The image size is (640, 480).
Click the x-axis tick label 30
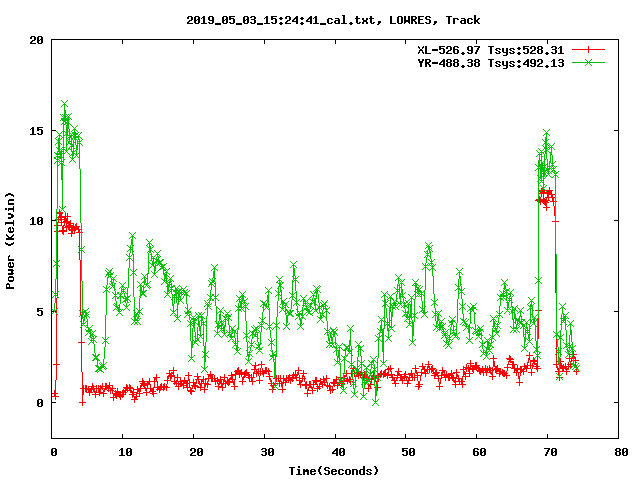(267, 452)
